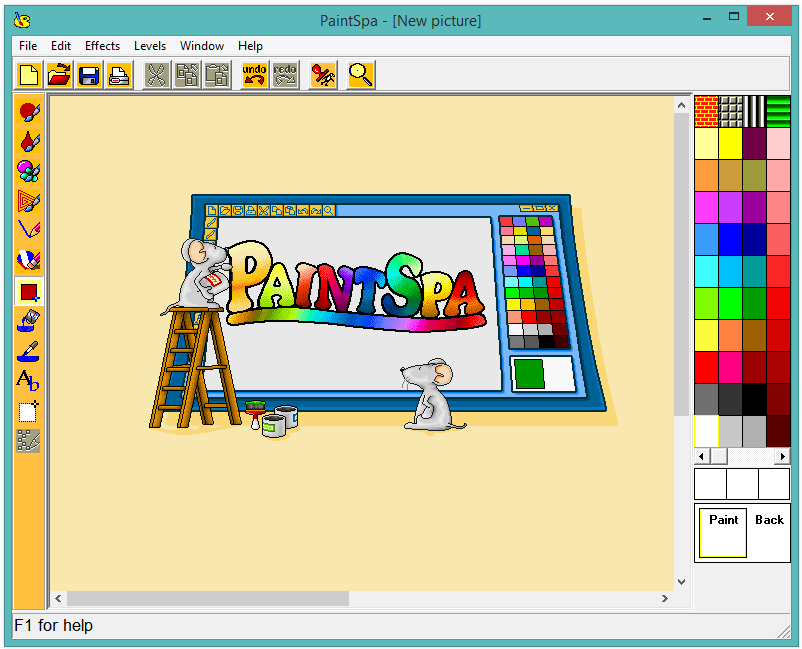Open the rubber stamp tool in the toolbar
Screen dimensions: 802x649
pyautogui.click(x=323, y=75)
